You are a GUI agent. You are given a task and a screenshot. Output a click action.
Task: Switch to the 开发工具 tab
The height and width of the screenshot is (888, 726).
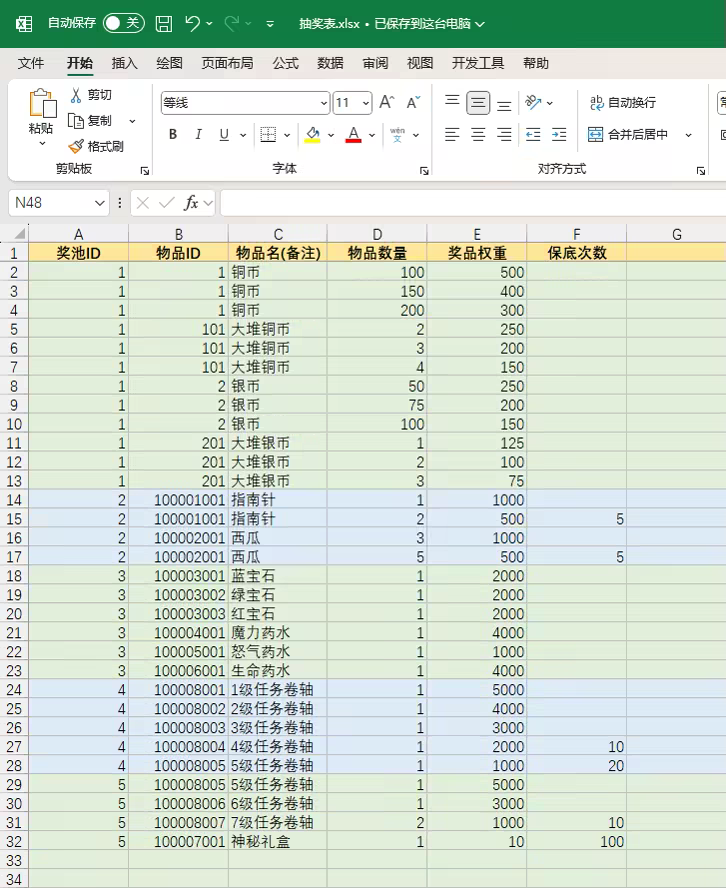click(478, 63)
